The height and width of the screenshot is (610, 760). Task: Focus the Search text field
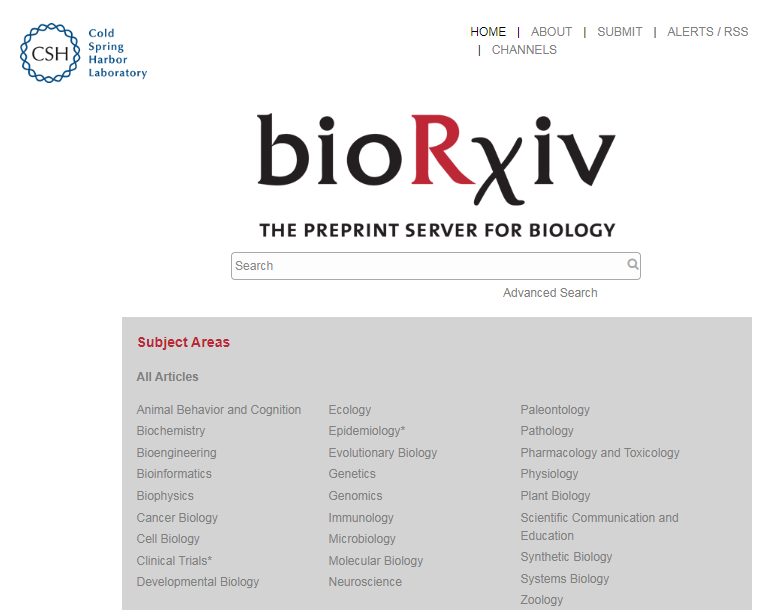pyautogui.click(x=429, y=266)
